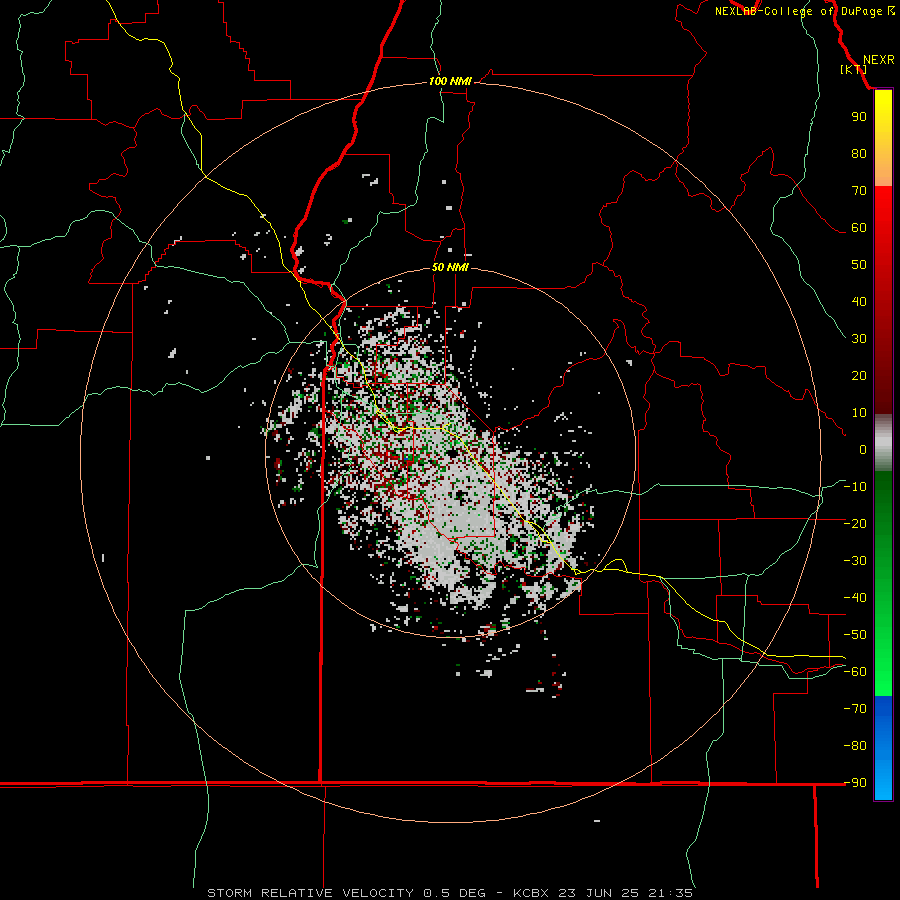Click the "[KT]" units label
Screen dimensions: 900x900
pyautogui.click(x=853, y=69)
